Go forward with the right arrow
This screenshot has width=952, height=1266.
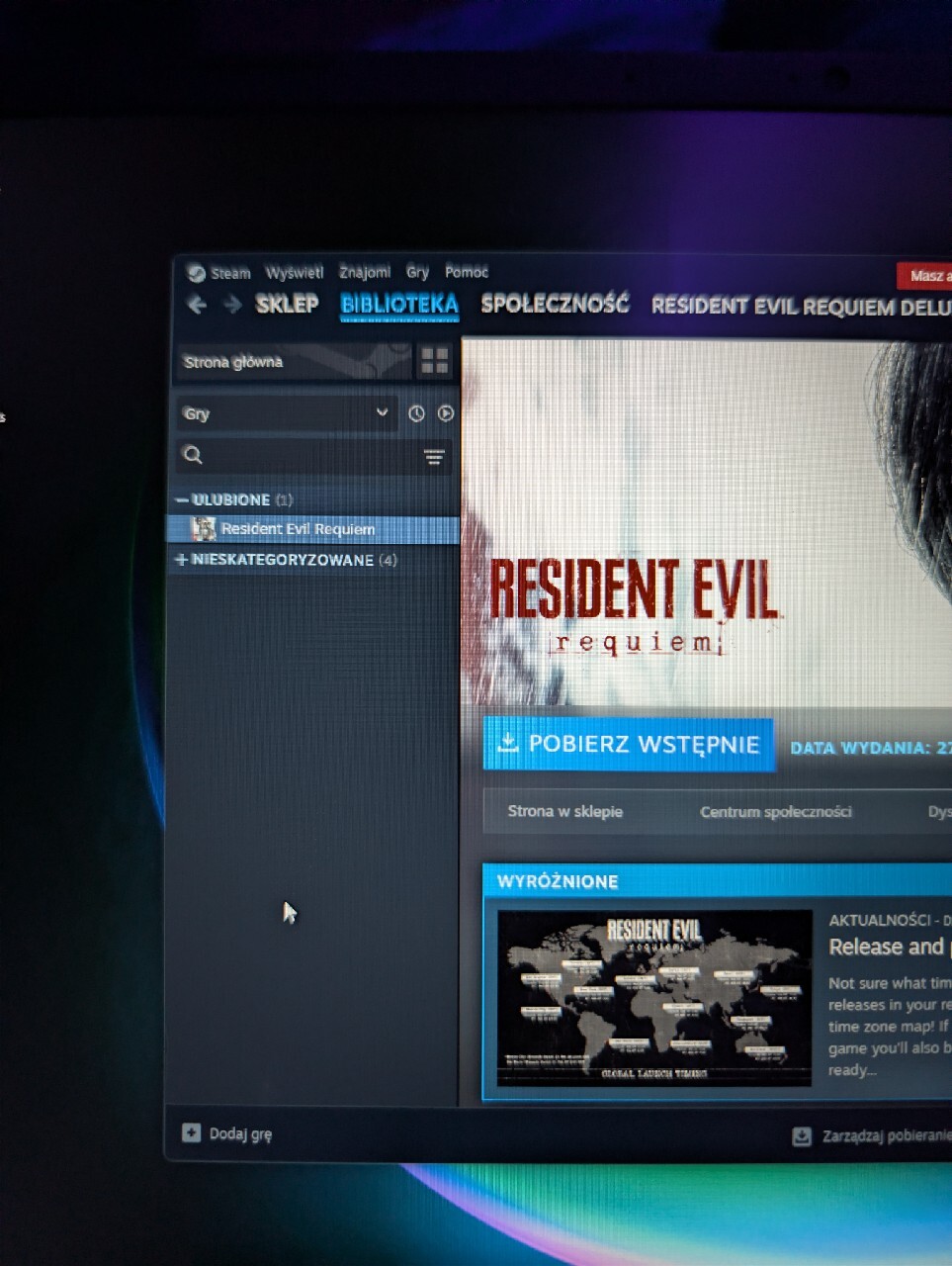tap(232, 305)
